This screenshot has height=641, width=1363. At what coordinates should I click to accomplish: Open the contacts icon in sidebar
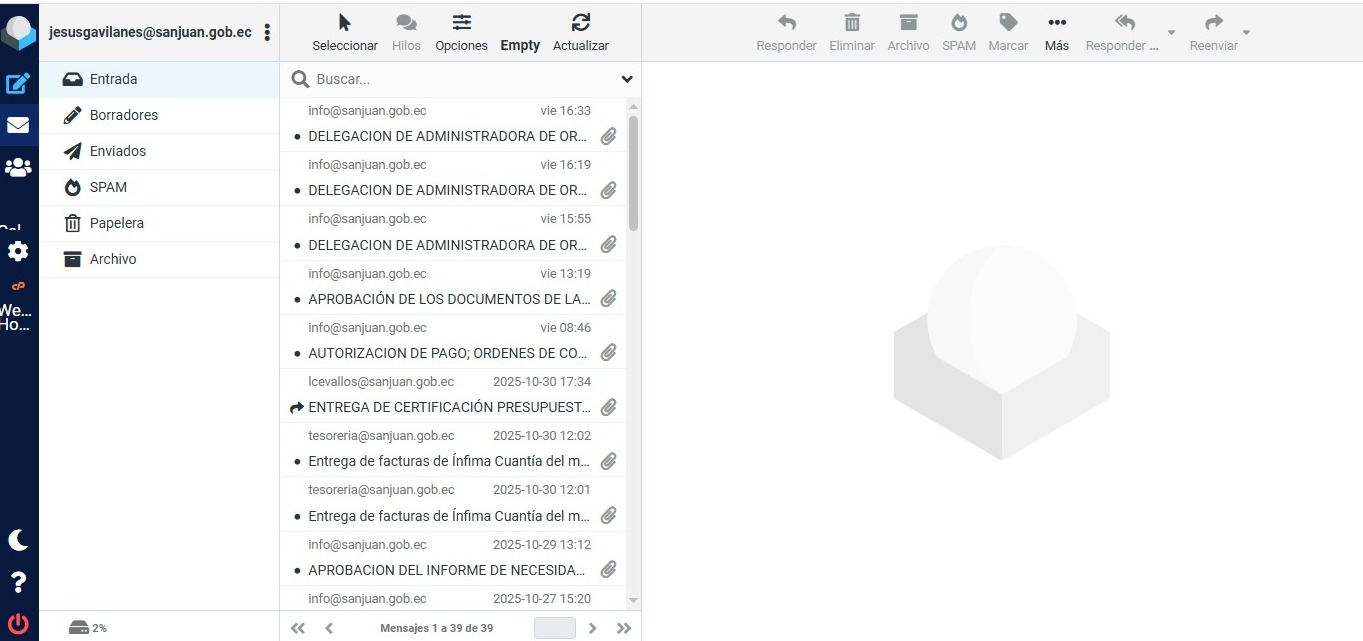18,167
